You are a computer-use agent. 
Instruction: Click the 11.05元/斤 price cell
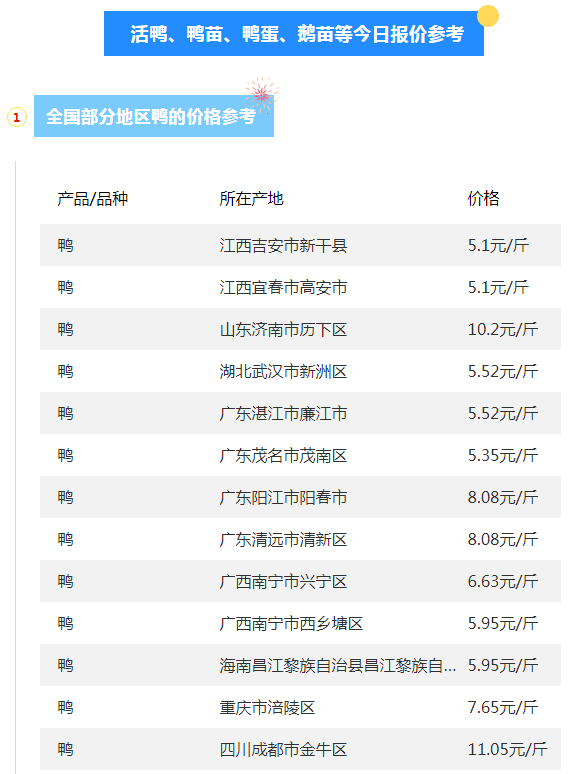click(507, 749)
